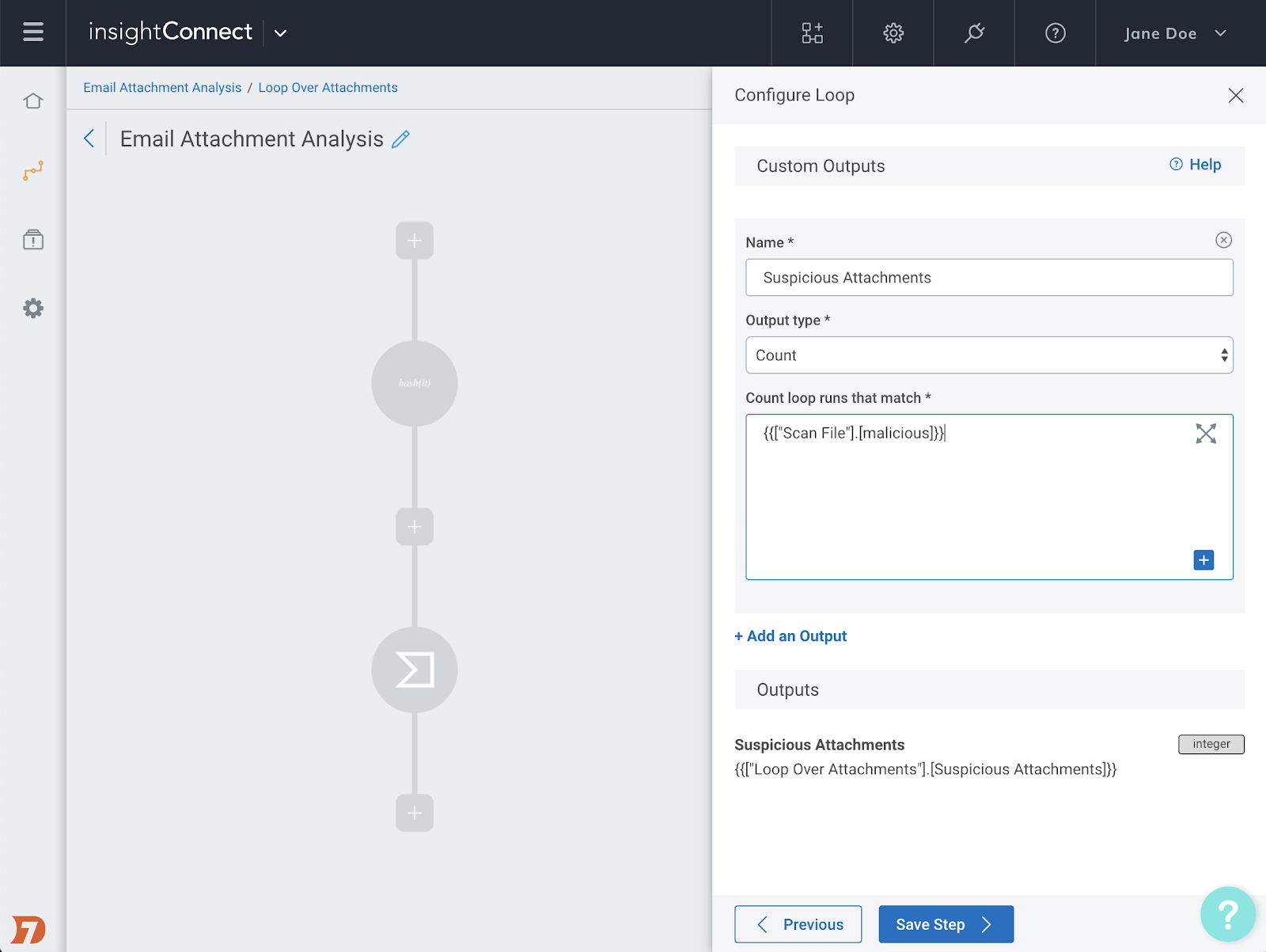This screenshot has height=952, width=1266.
Task: Open the help circle icon in header
Action: 1055,33
